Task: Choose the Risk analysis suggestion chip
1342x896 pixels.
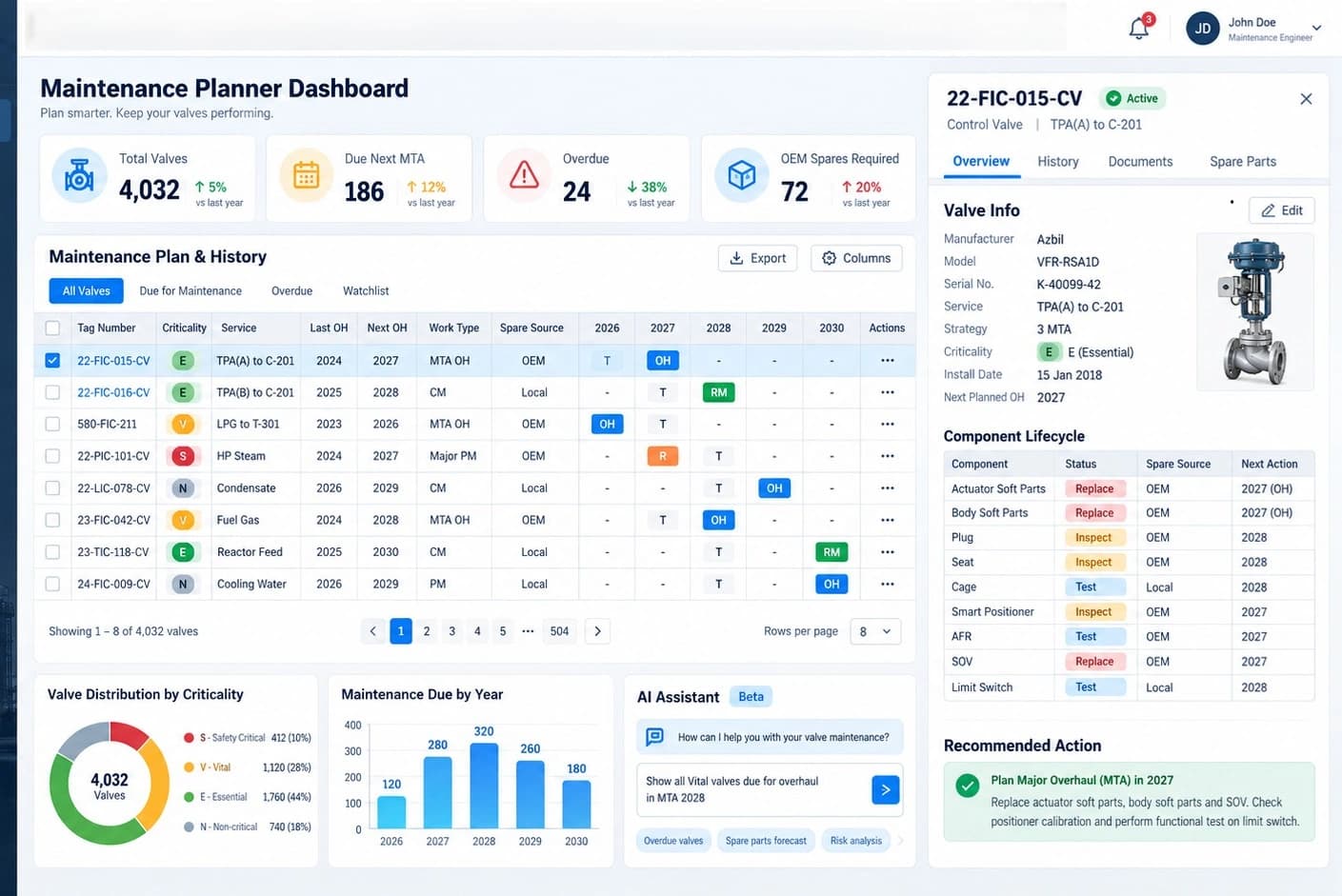Action: pos(856,841)
